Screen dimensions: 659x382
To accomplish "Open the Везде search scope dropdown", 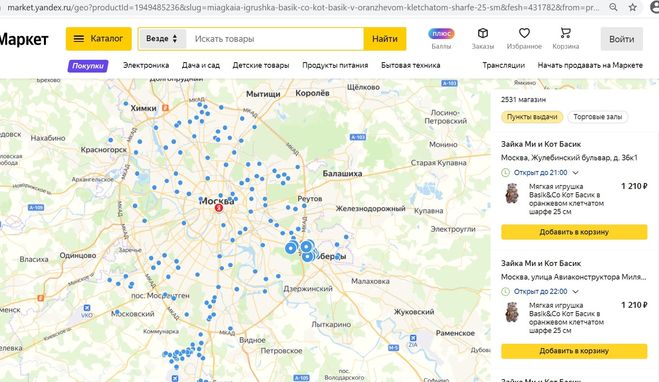I will (x=162, y=39).
